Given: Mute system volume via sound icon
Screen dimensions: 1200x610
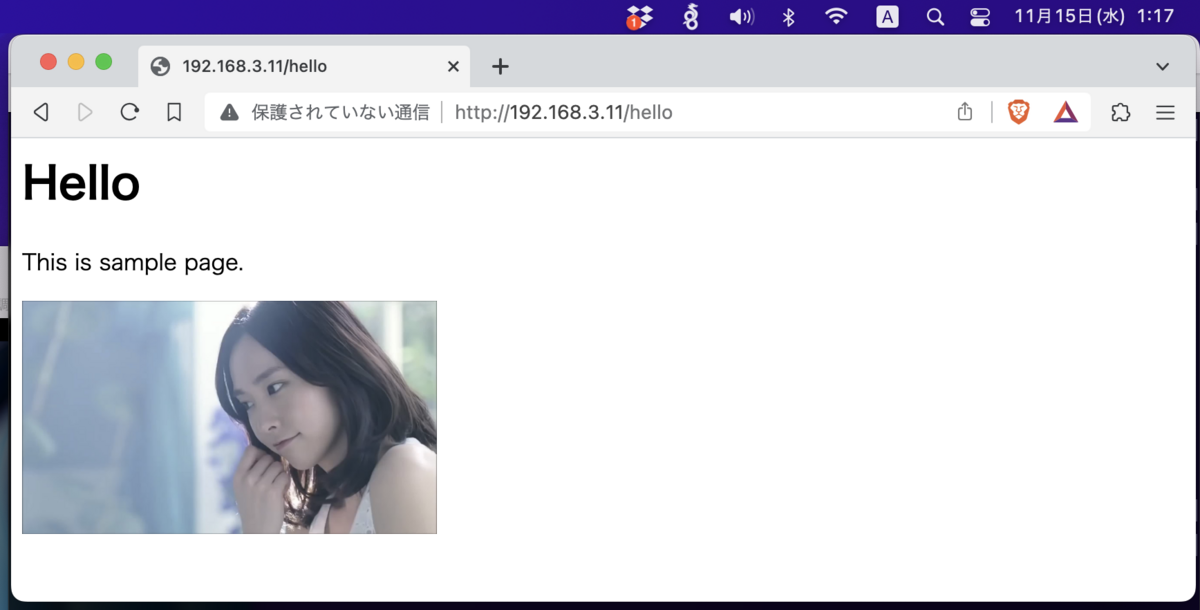Looking at the screenshot, I should click(x=740, y=16).
